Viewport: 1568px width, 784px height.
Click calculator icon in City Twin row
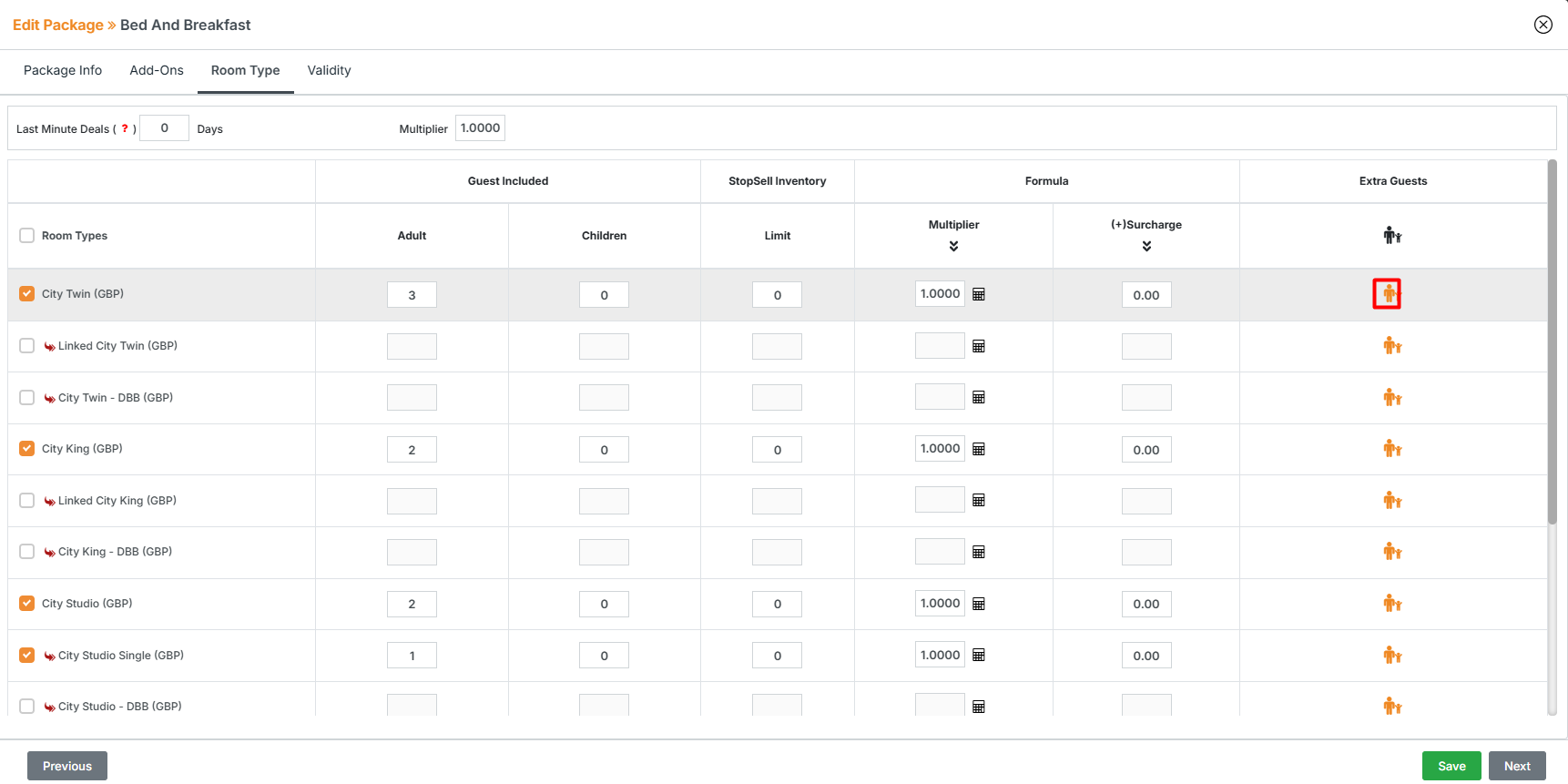tap(979, 294)
